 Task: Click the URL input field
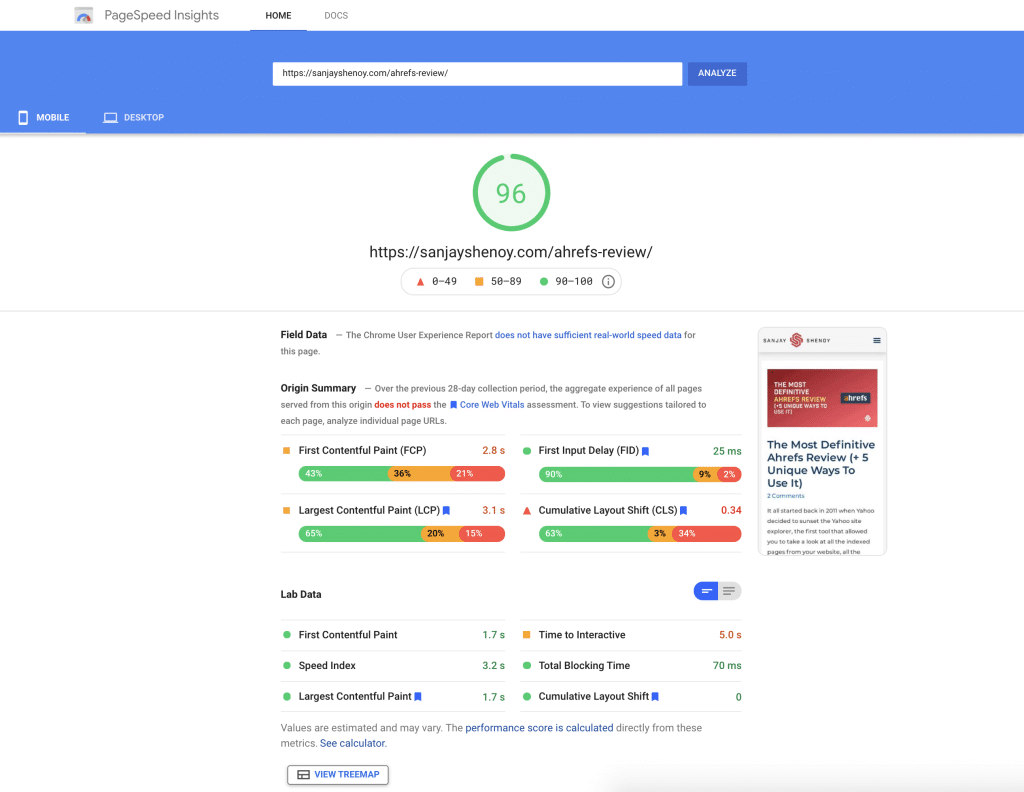[x=477, y=74]
